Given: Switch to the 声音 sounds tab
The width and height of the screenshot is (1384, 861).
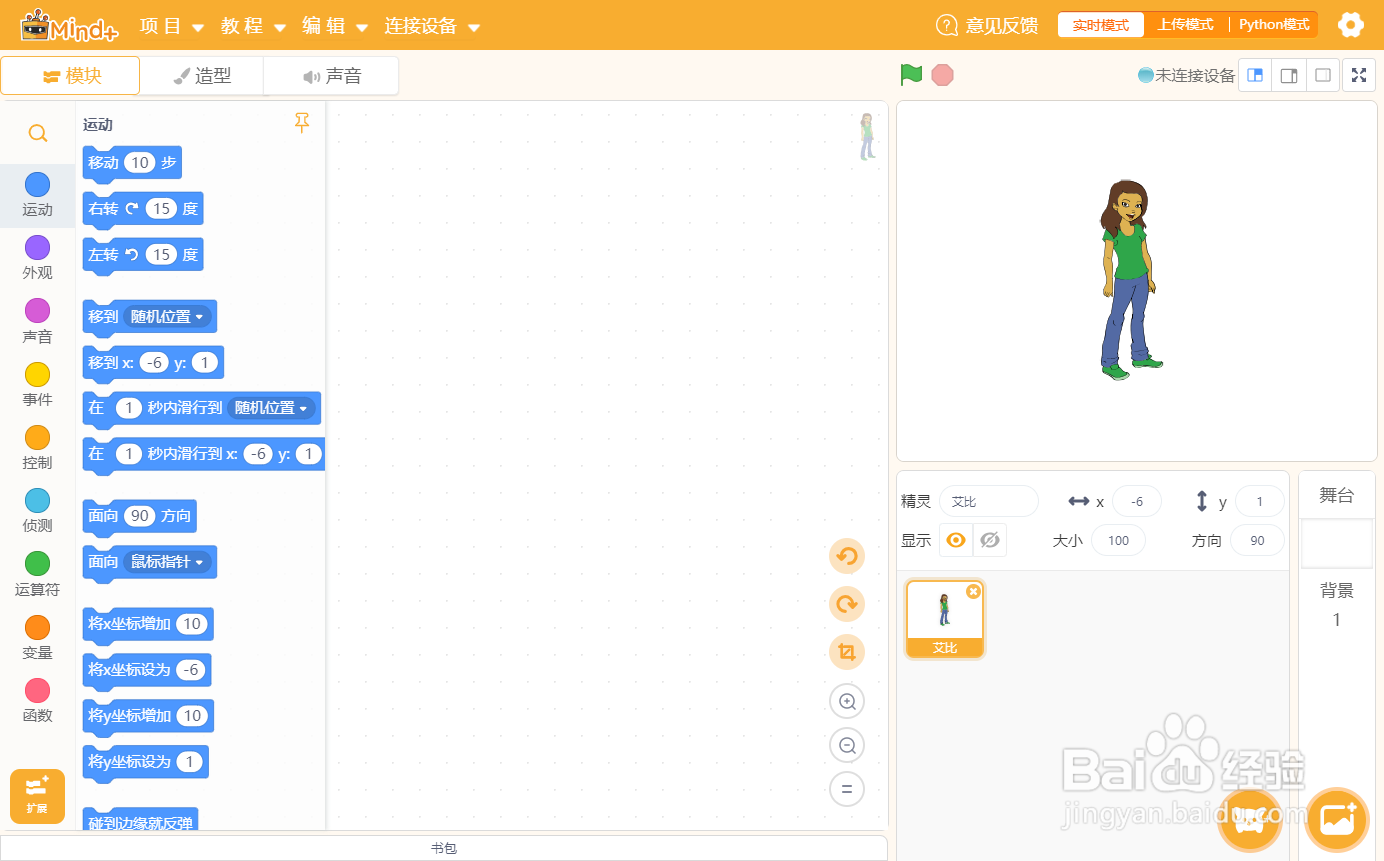Looking at the screenshot, I should 331,76.
